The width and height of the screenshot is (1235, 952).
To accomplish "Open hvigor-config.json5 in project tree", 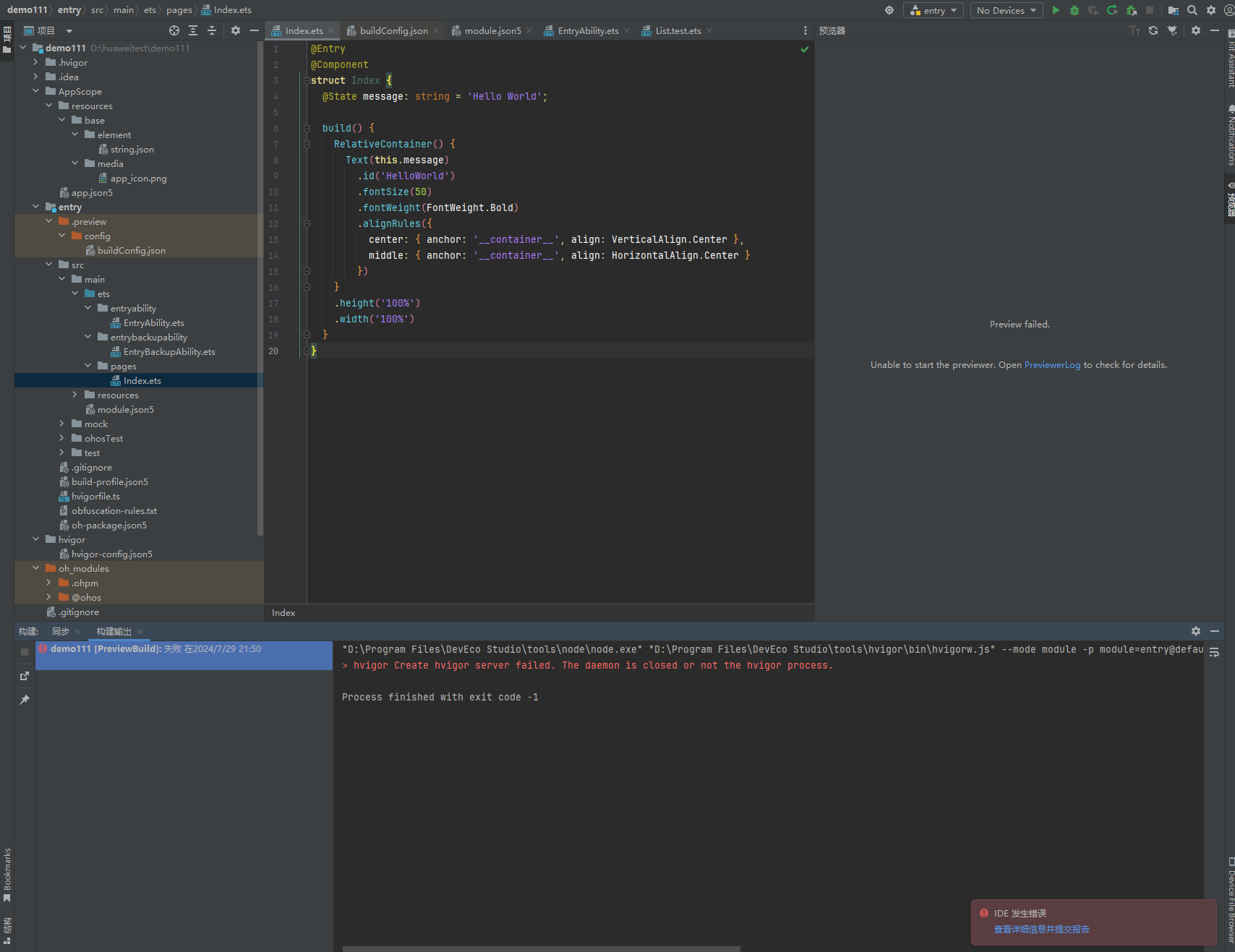I will click(111, 554).
